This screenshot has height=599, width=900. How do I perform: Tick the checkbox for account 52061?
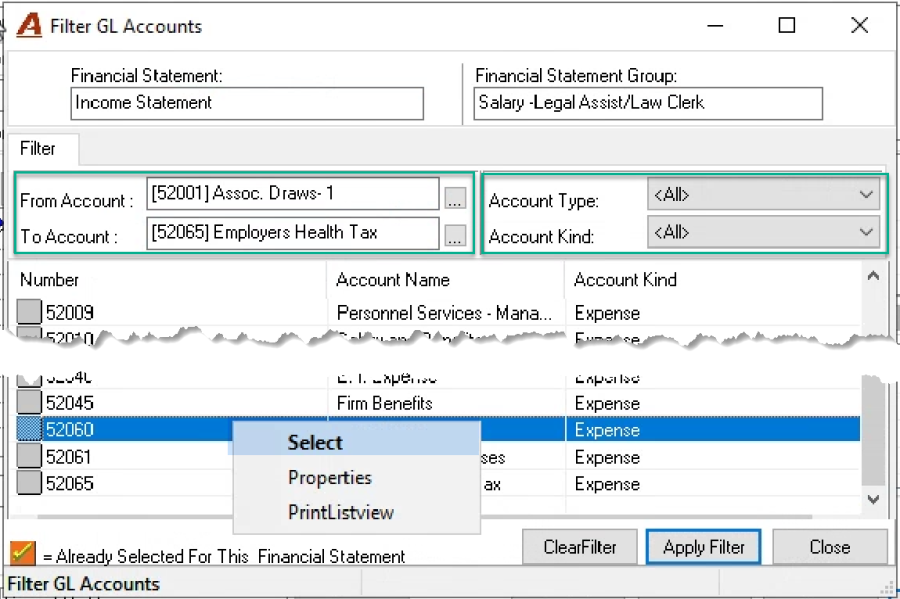tap(29, 456)
